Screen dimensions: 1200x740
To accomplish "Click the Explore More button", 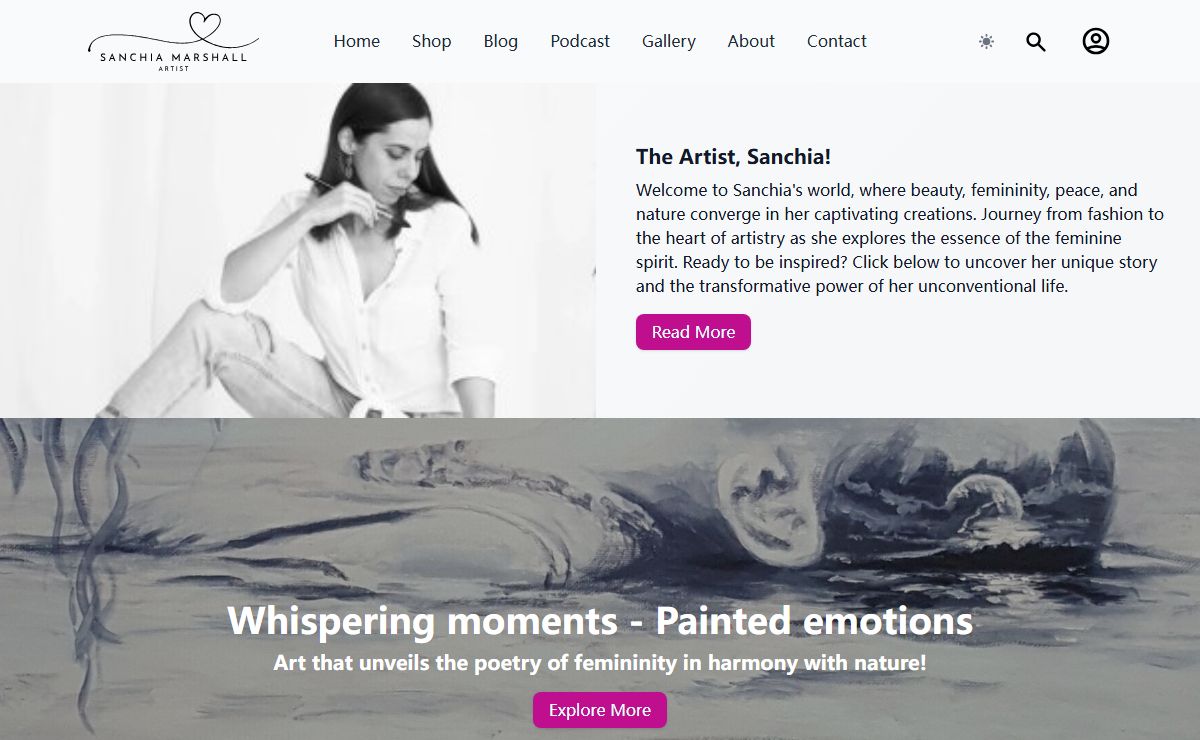I will (x=600, y=710).
